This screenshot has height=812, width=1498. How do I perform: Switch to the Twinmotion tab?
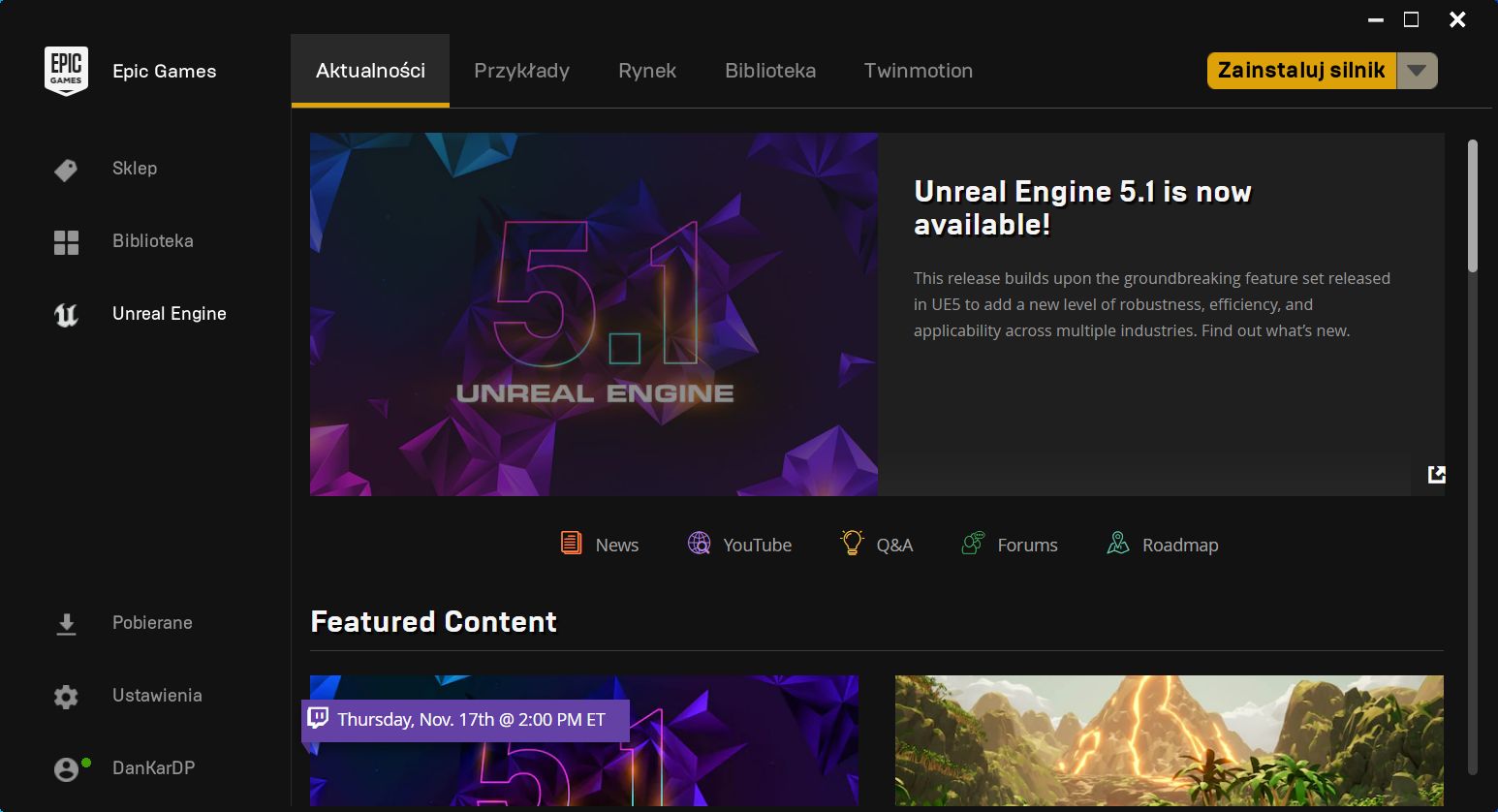(919, 71)
